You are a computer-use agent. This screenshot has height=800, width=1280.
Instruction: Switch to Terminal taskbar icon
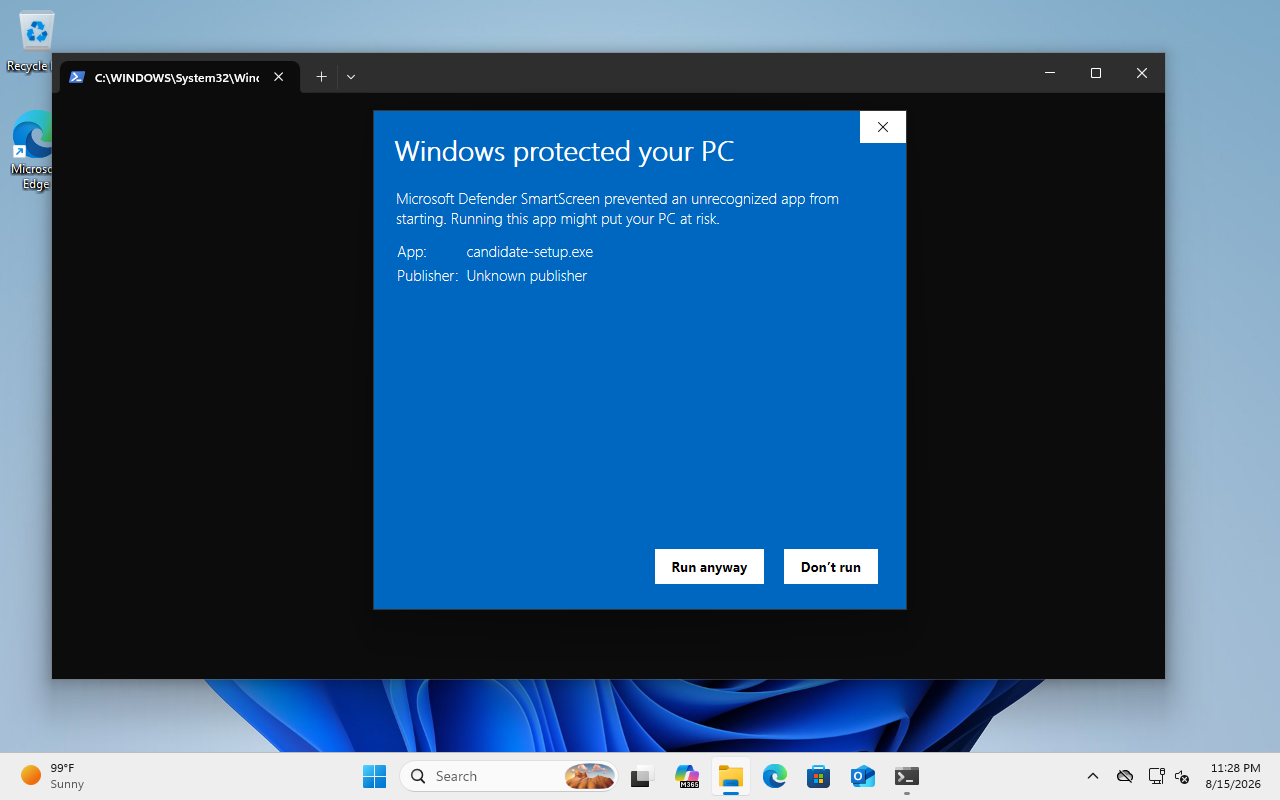[x=907, y=776]
